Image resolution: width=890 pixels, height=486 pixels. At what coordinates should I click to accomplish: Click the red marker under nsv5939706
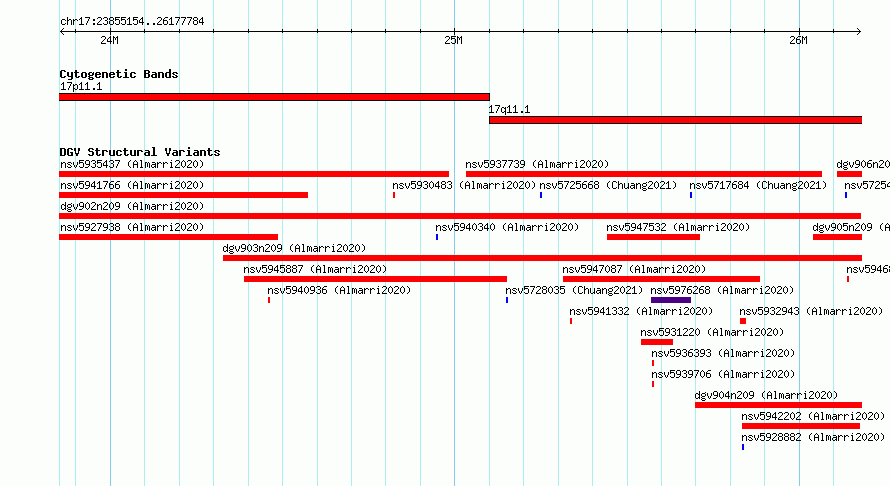[x=653, y=384]
